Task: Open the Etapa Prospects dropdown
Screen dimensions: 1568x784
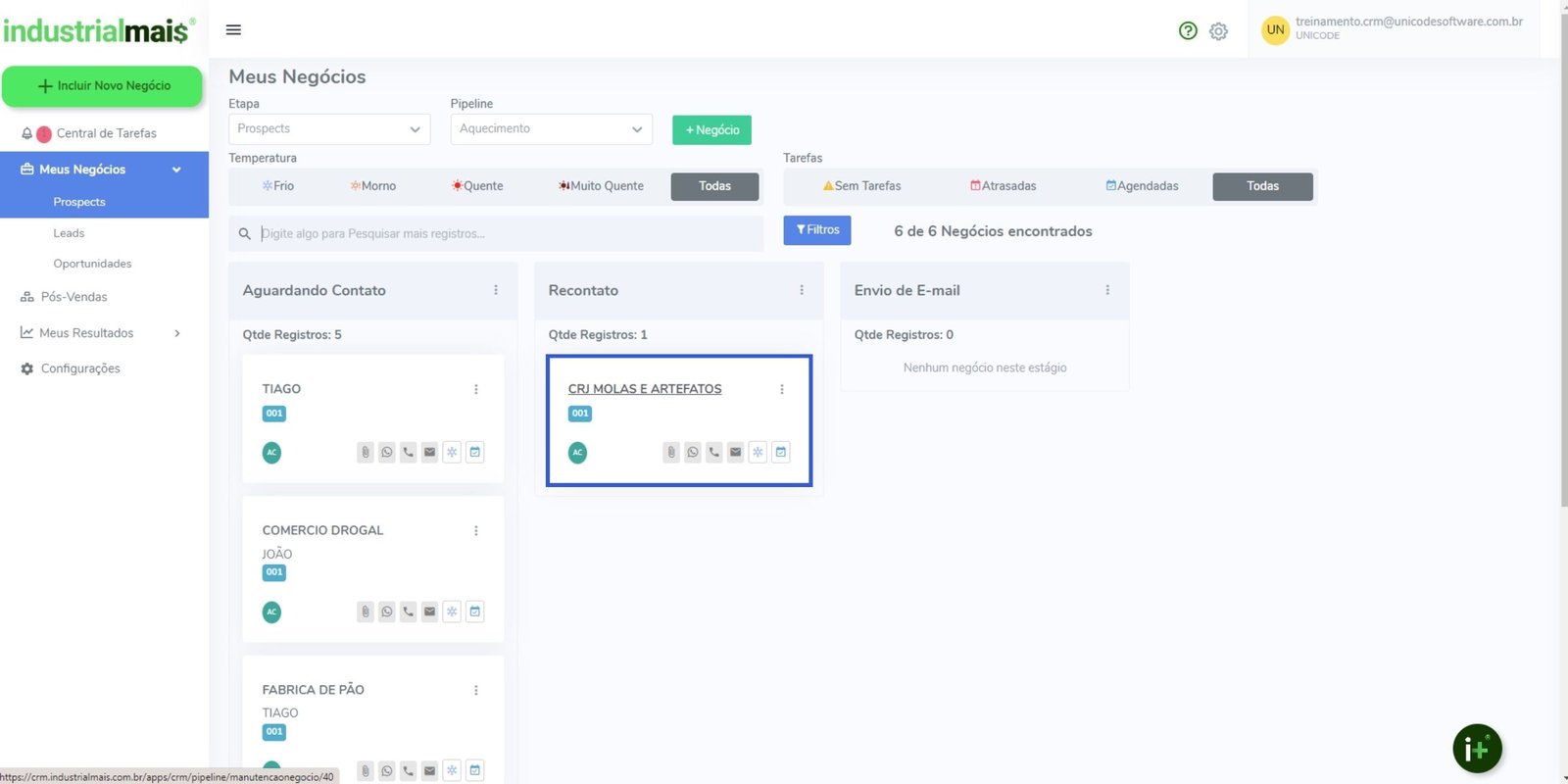Action: pos(329,129)
